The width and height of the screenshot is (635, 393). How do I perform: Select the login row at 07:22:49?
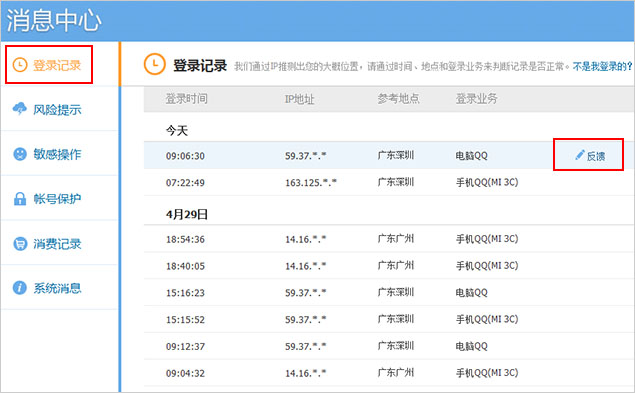389,182
